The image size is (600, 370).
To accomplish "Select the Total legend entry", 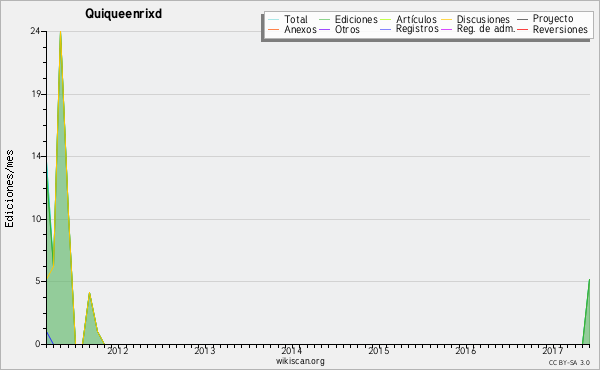I will click(295, 19).
